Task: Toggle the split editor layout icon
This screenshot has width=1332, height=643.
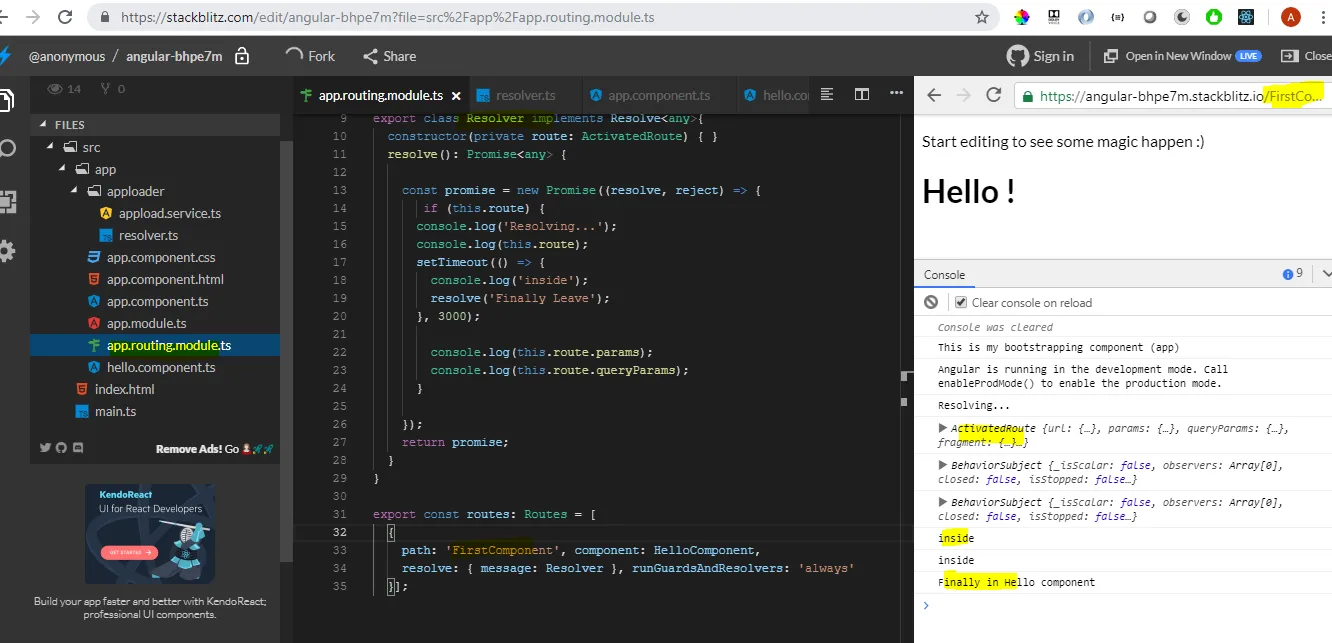Action: 861,95
